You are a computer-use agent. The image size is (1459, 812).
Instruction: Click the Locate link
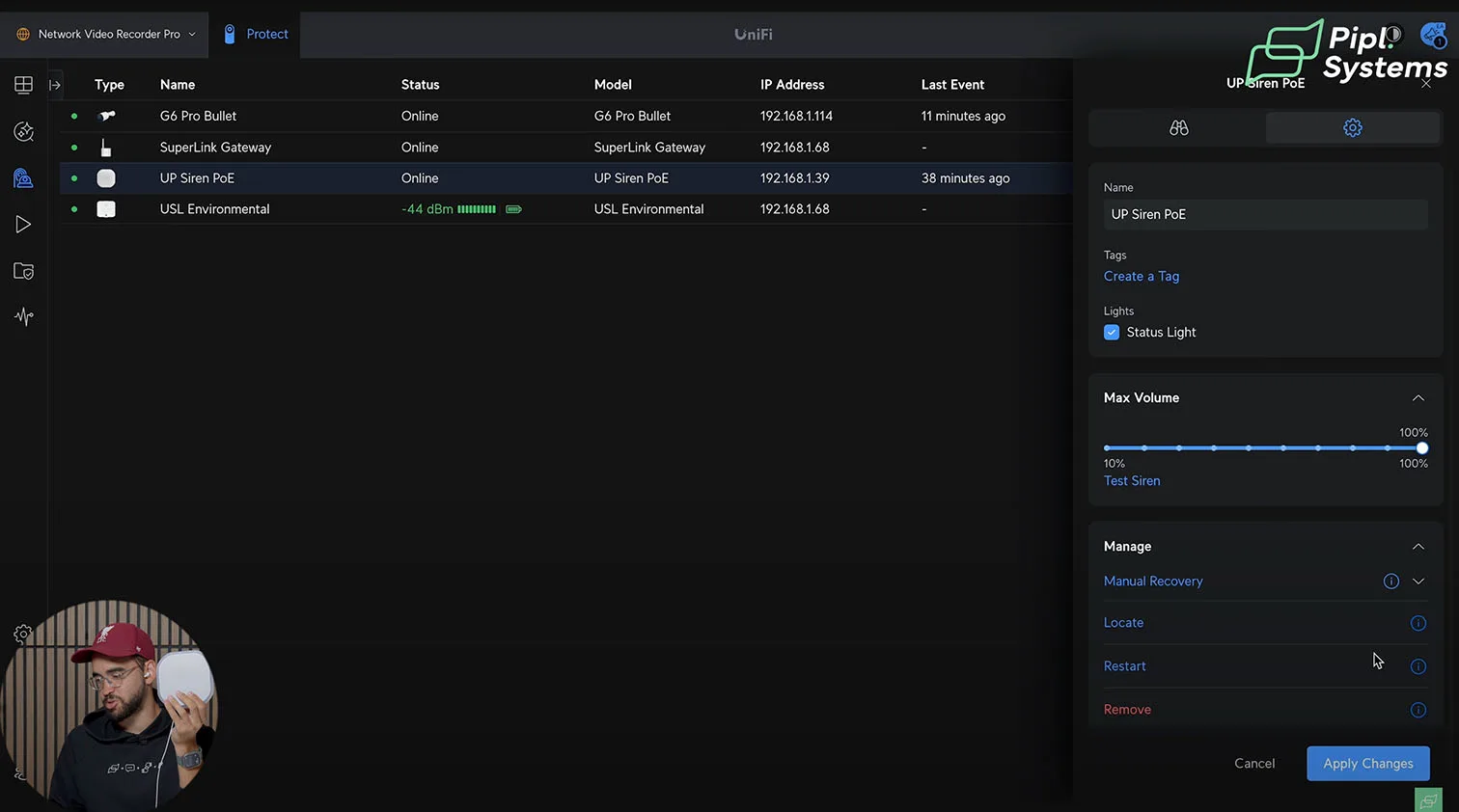point(1123,623)
